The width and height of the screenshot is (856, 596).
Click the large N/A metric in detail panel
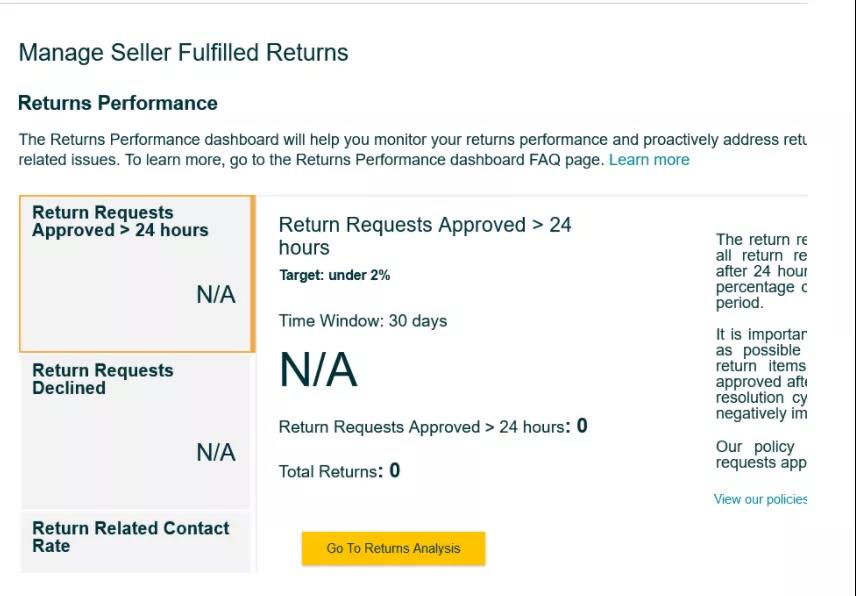point(318,371)
